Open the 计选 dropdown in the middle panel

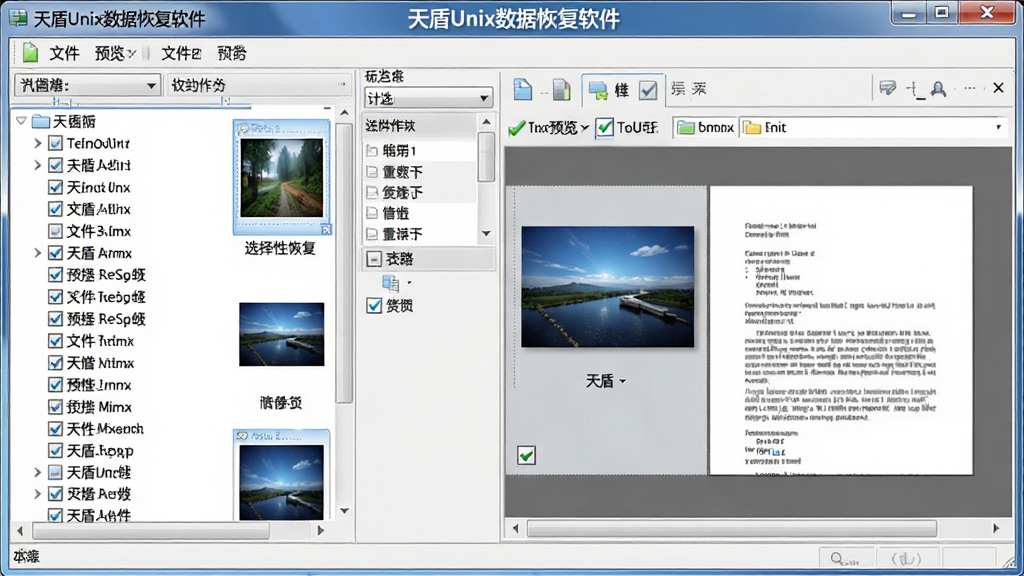(x=428, y=98)
